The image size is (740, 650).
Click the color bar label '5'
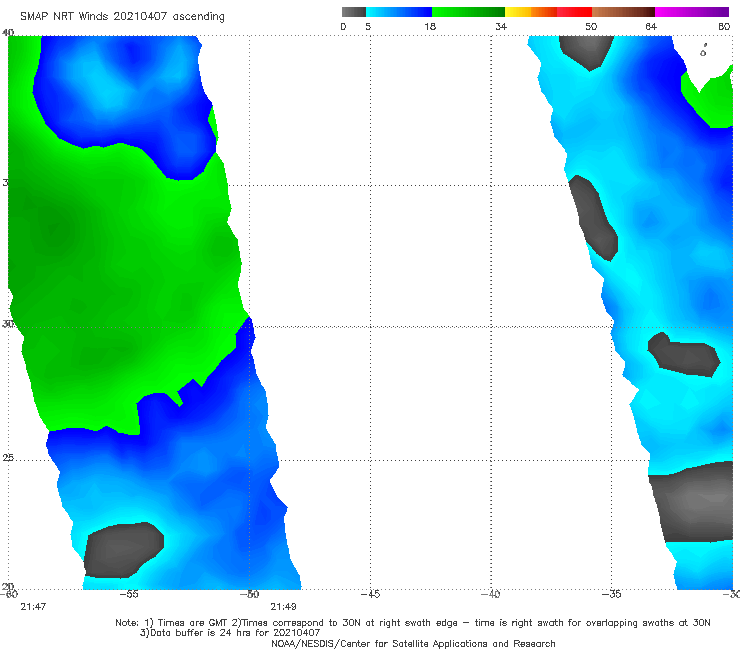368,26
